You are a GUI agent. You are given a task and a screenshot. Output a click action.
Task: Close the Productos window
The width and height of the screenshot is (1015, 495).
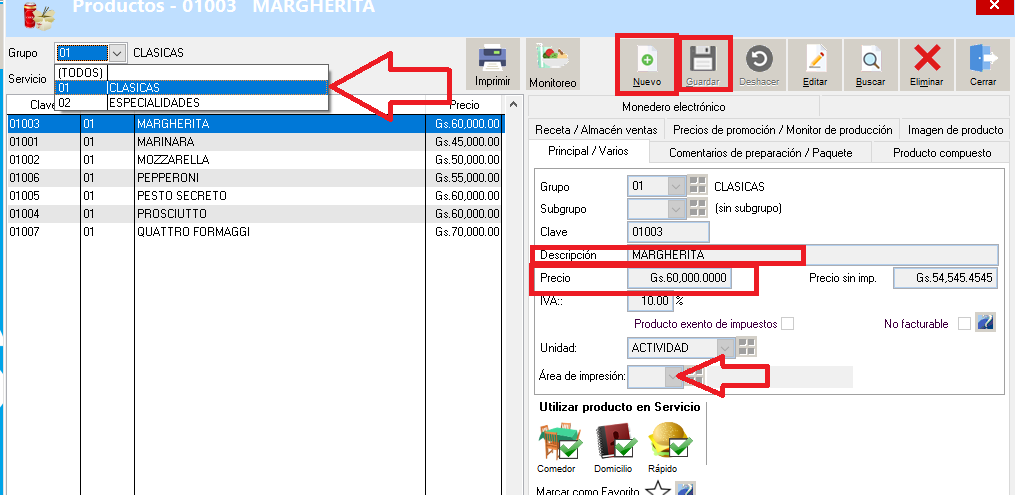click(995, 6)
